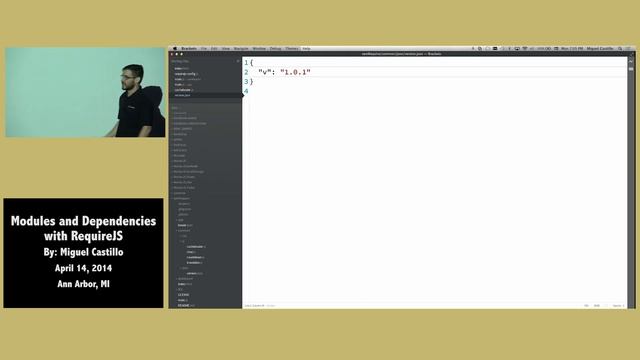This screenshot has width=640, height=360.
Task: Click the closing brace on line 3
Action: point(251,82)
